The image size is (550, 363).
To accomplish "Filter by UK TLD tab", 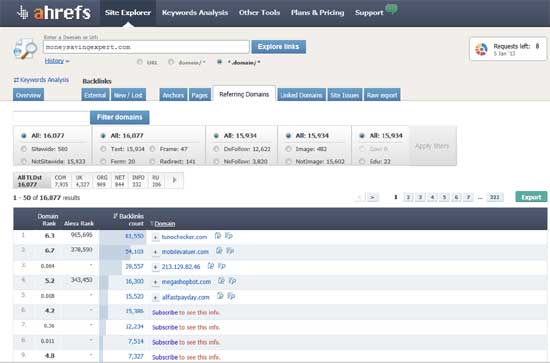I will tap(82, 181).
